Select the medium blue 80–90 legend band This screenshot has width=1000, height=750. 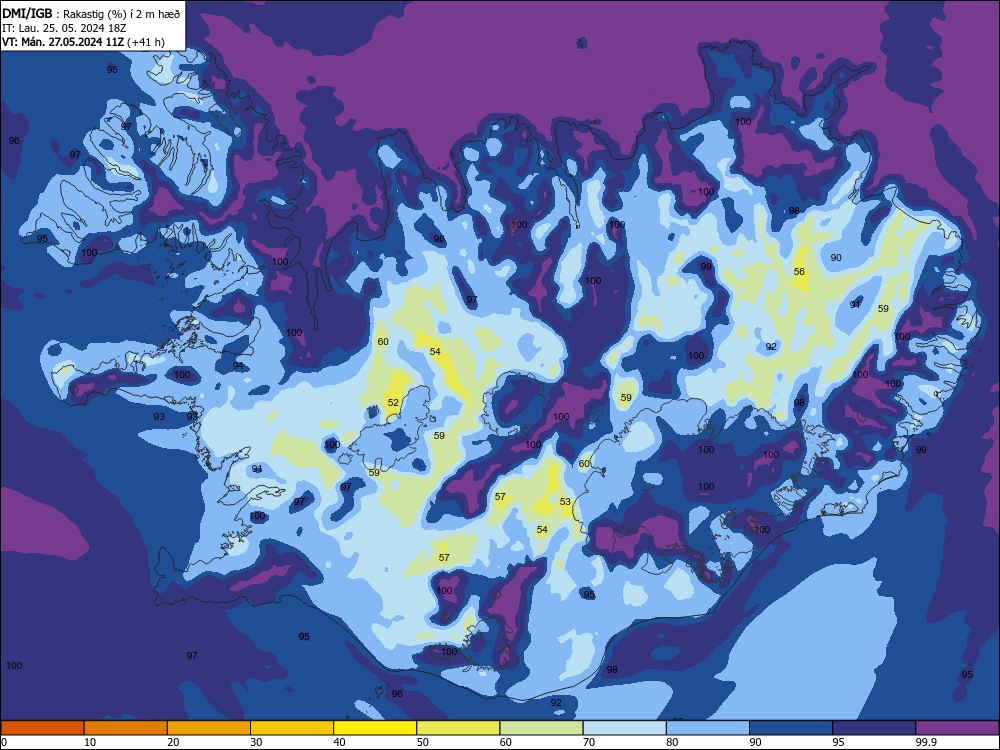coord(708,728)
